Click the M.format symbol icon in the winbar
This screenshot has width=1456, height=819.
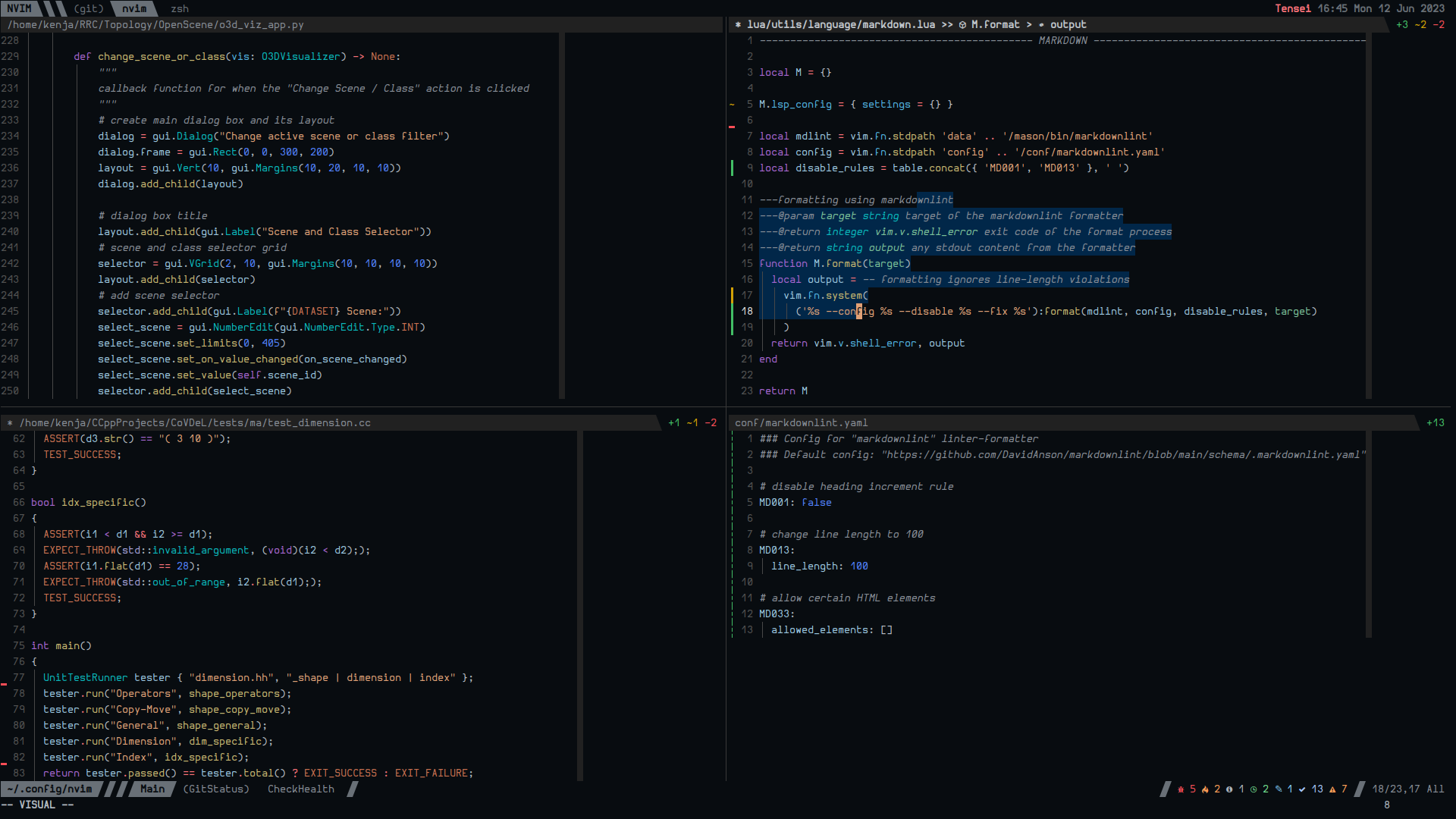click(x=962, y=25)
